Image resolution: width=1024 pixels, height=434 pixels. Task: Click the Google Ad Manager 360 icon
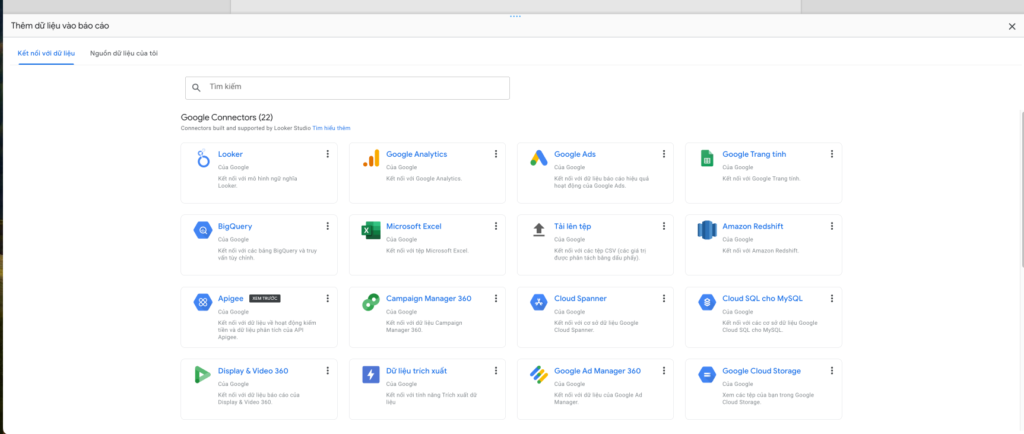tap(539, 375)
